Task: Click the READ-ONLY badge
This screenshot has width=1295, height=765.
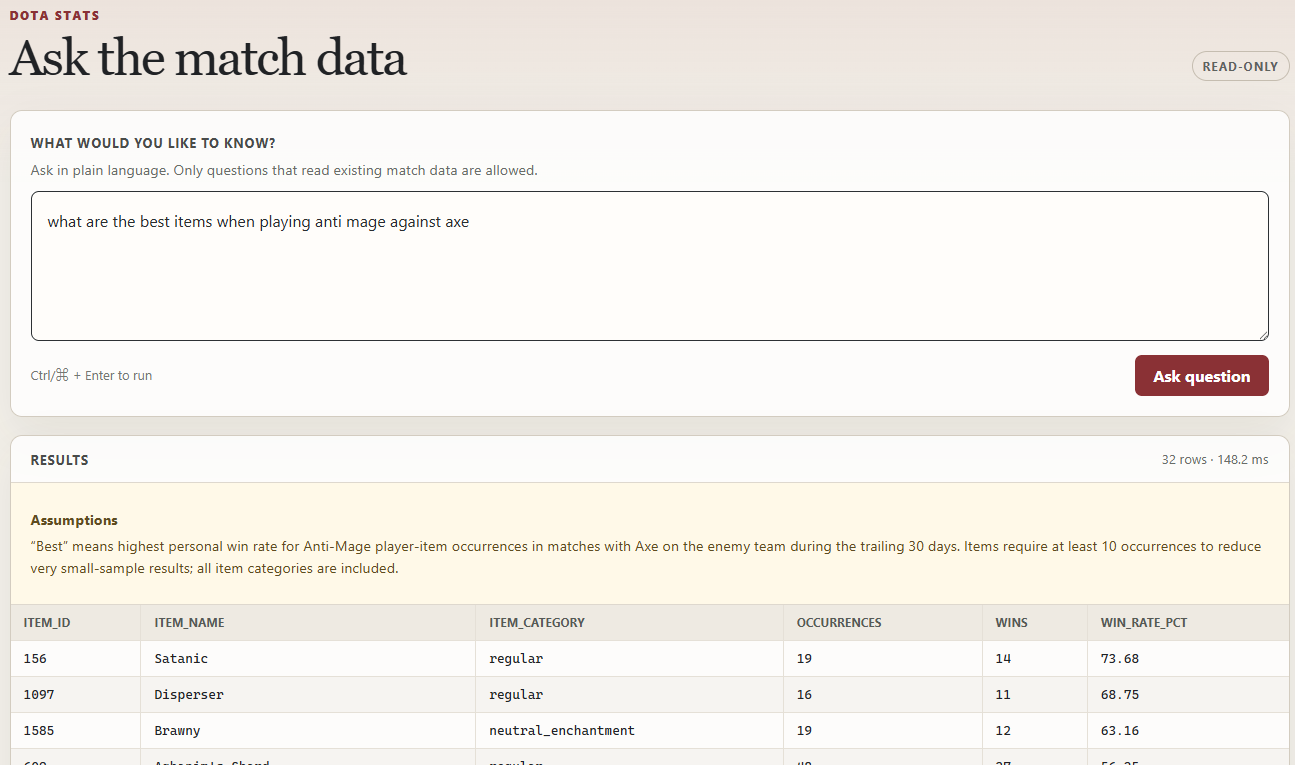Action: coord(1240,67)
